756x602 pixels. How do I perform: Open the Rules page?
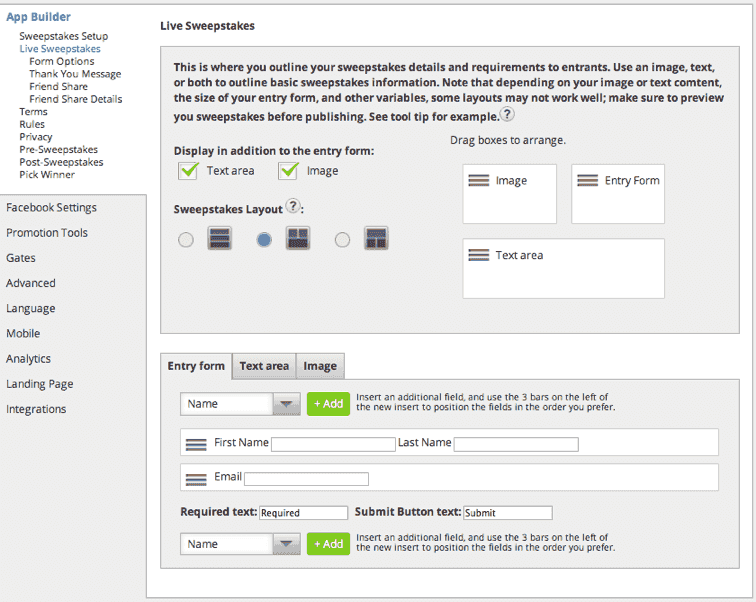[32, 124]
